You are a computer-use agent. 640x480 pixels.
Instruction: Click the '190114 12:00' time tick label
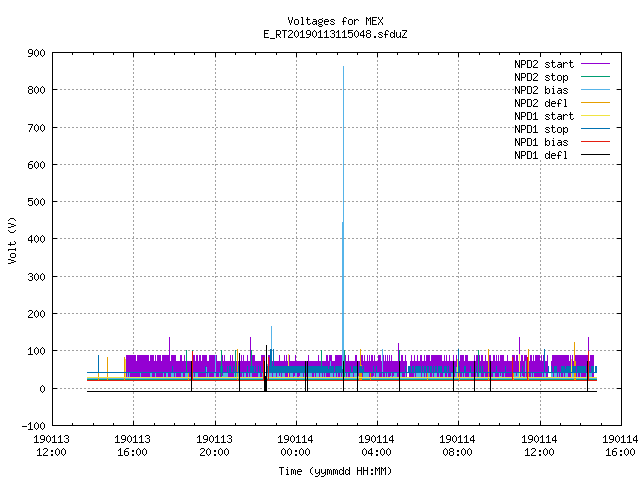click(x=540, y=446)
